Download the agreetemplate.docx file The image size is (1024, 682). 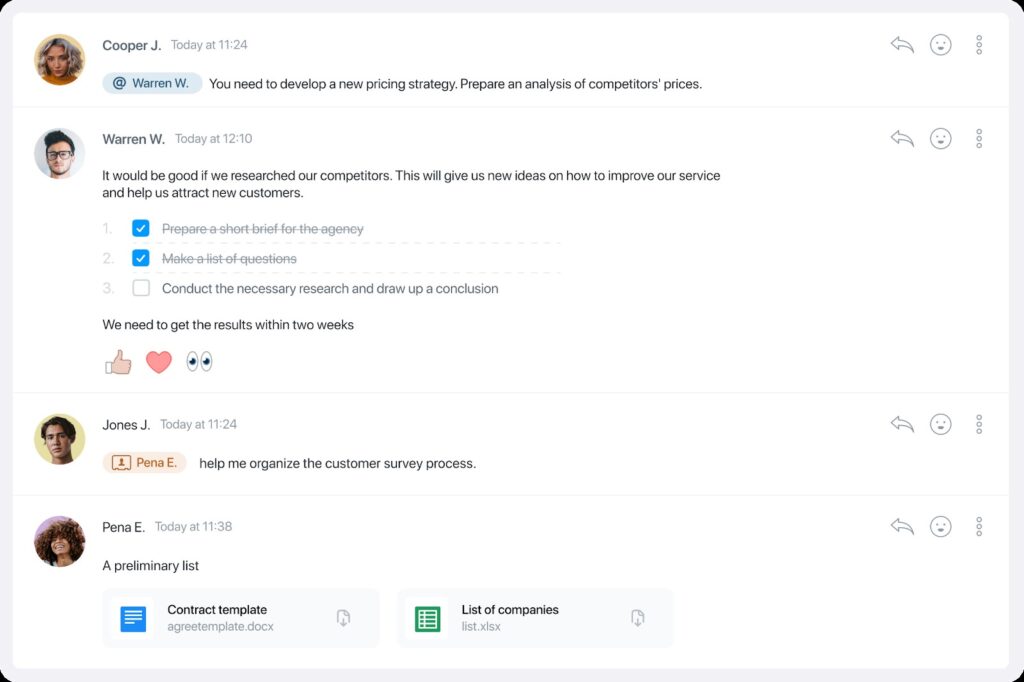343,618
